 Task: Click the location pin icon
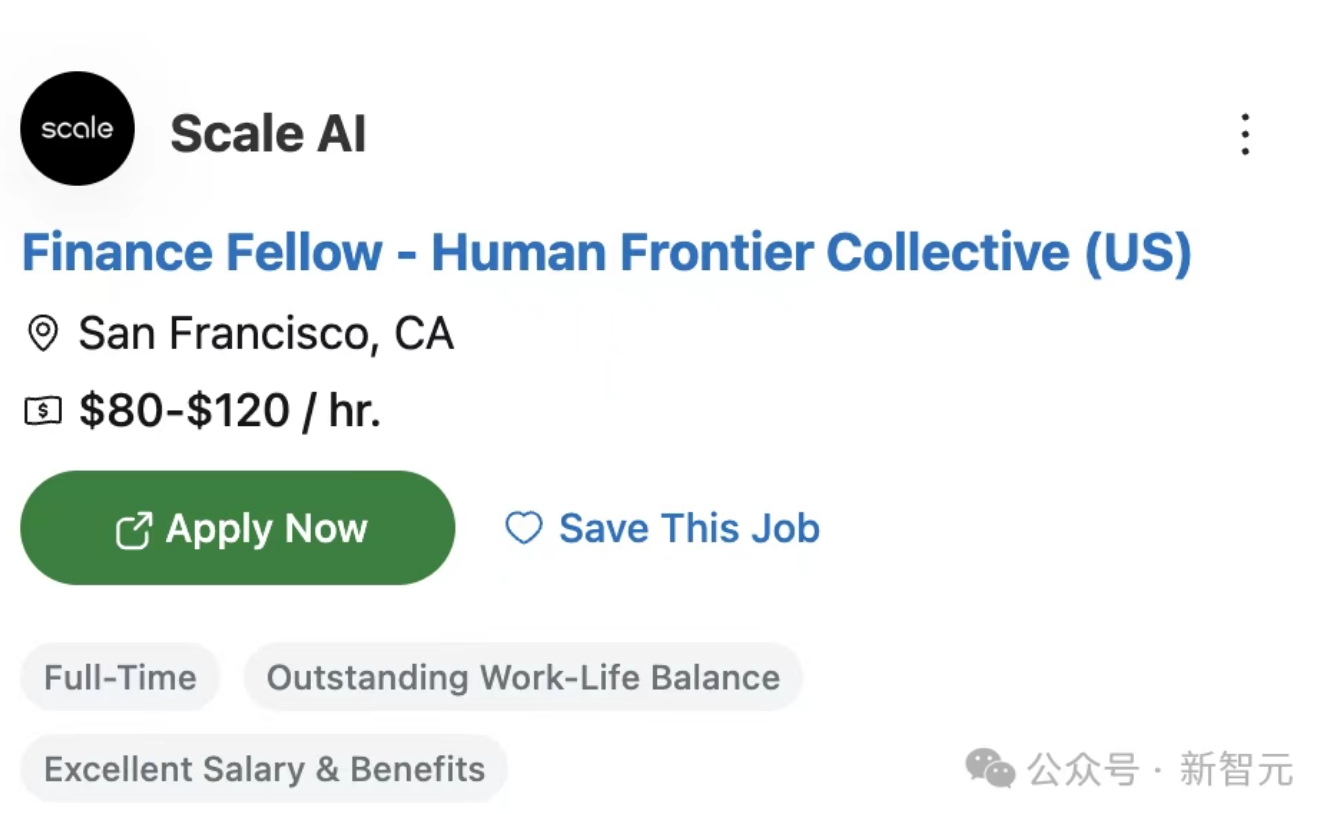tap(43, 333)
